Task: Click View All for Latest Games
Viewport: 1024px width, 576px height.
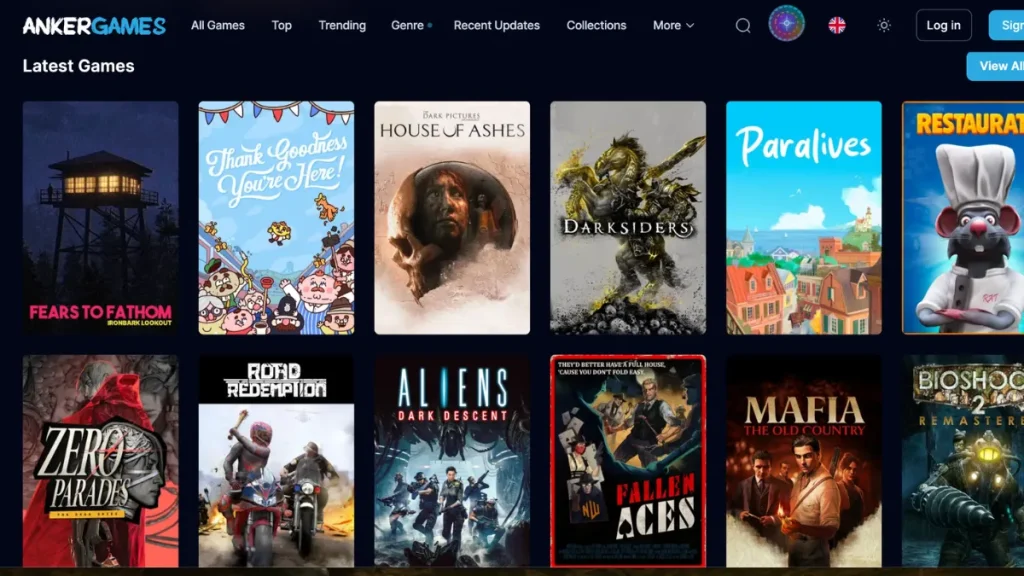Action: (x=995, y=66)
